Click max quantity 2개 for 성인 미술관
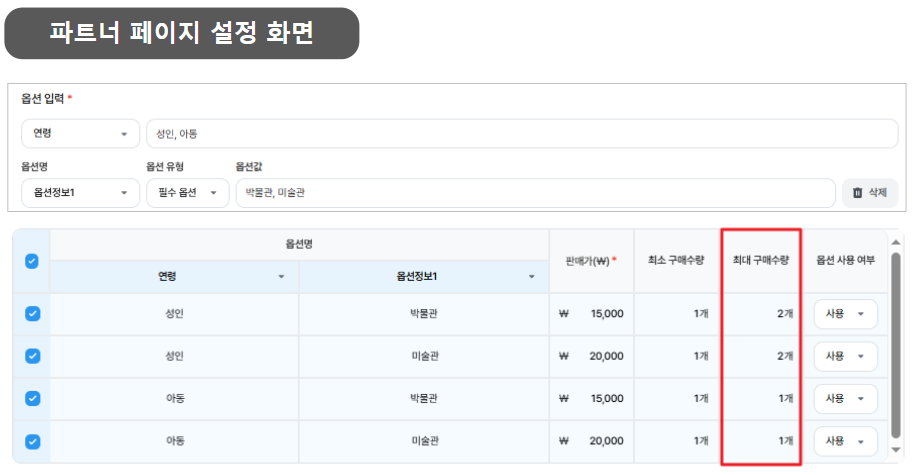913x475 pixels. click(784, 356)
